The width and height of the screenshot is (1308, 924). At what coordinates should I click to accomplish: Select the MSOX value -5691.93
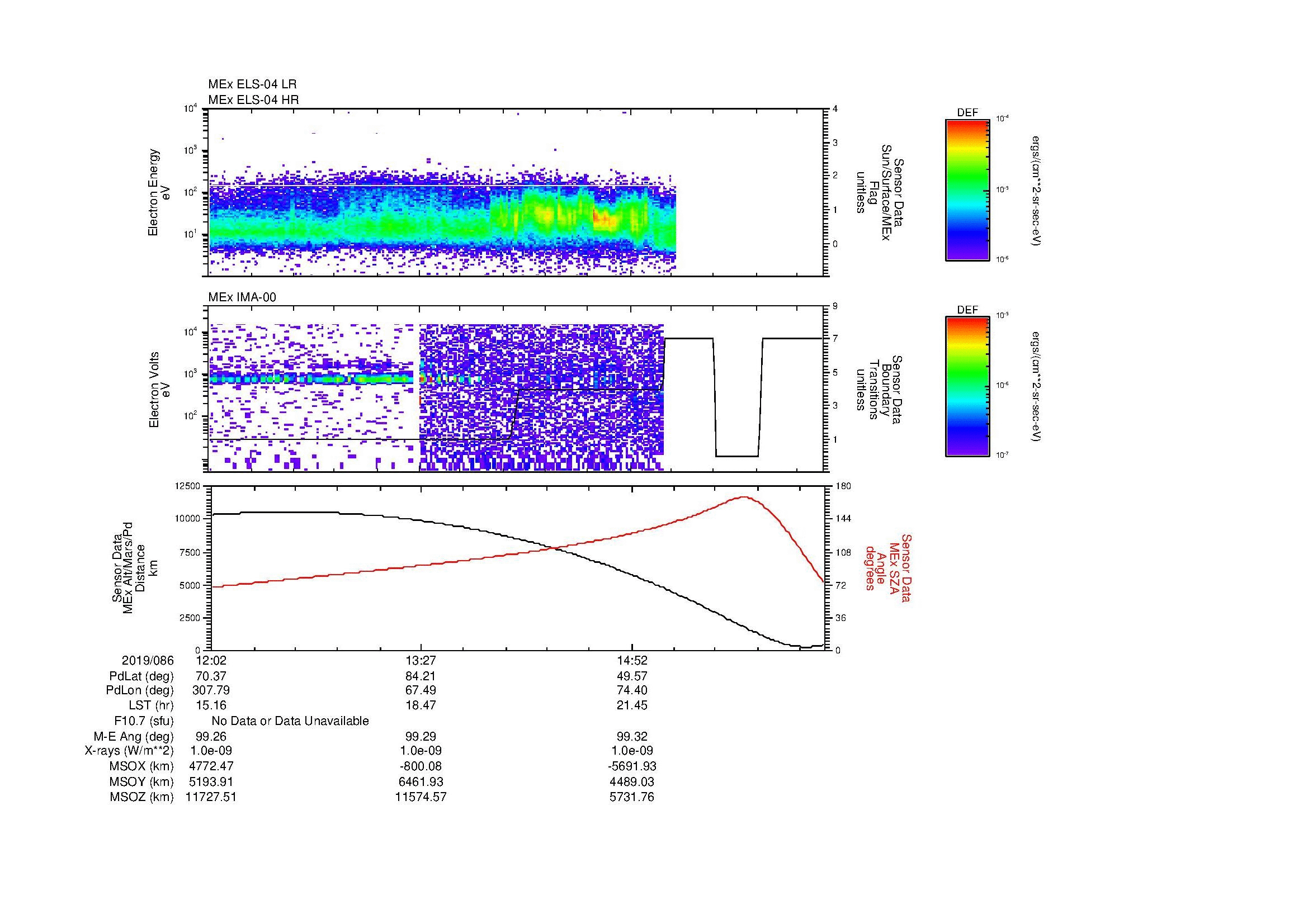pyautogui.click(x=632, y=766)
